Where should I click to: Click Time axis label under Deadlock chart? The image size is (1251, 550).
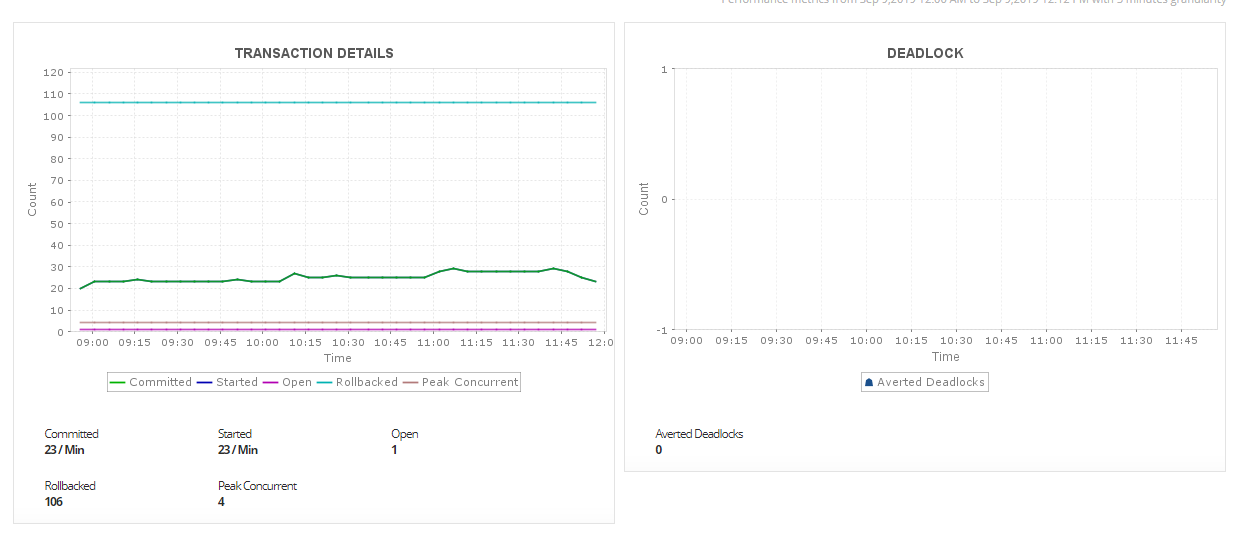[945, 357]
